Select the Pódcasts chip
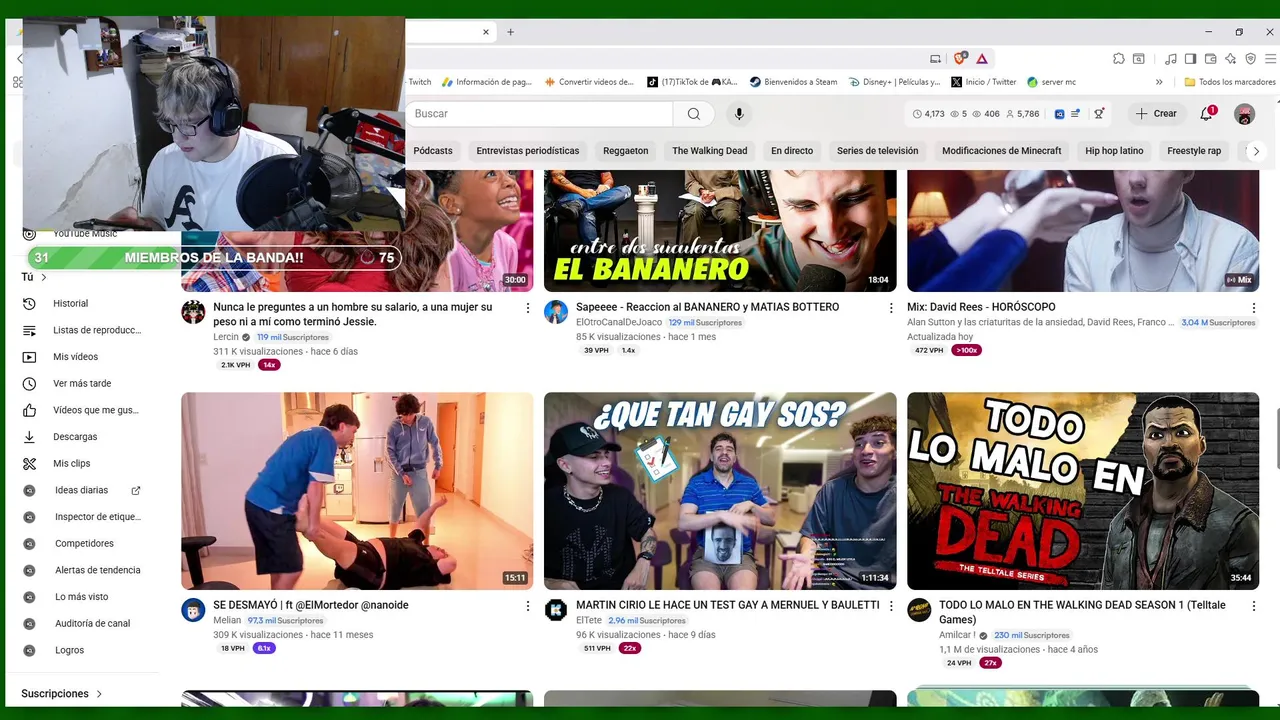 tap(433, 151)
